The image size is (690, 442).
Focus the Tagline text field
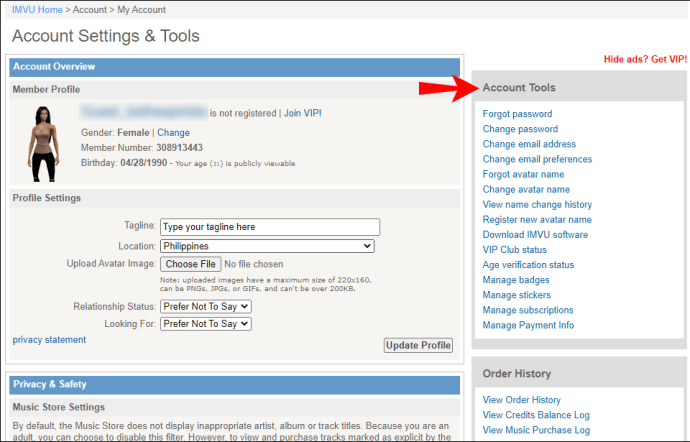pyautogui.click(x=270, y=227)
